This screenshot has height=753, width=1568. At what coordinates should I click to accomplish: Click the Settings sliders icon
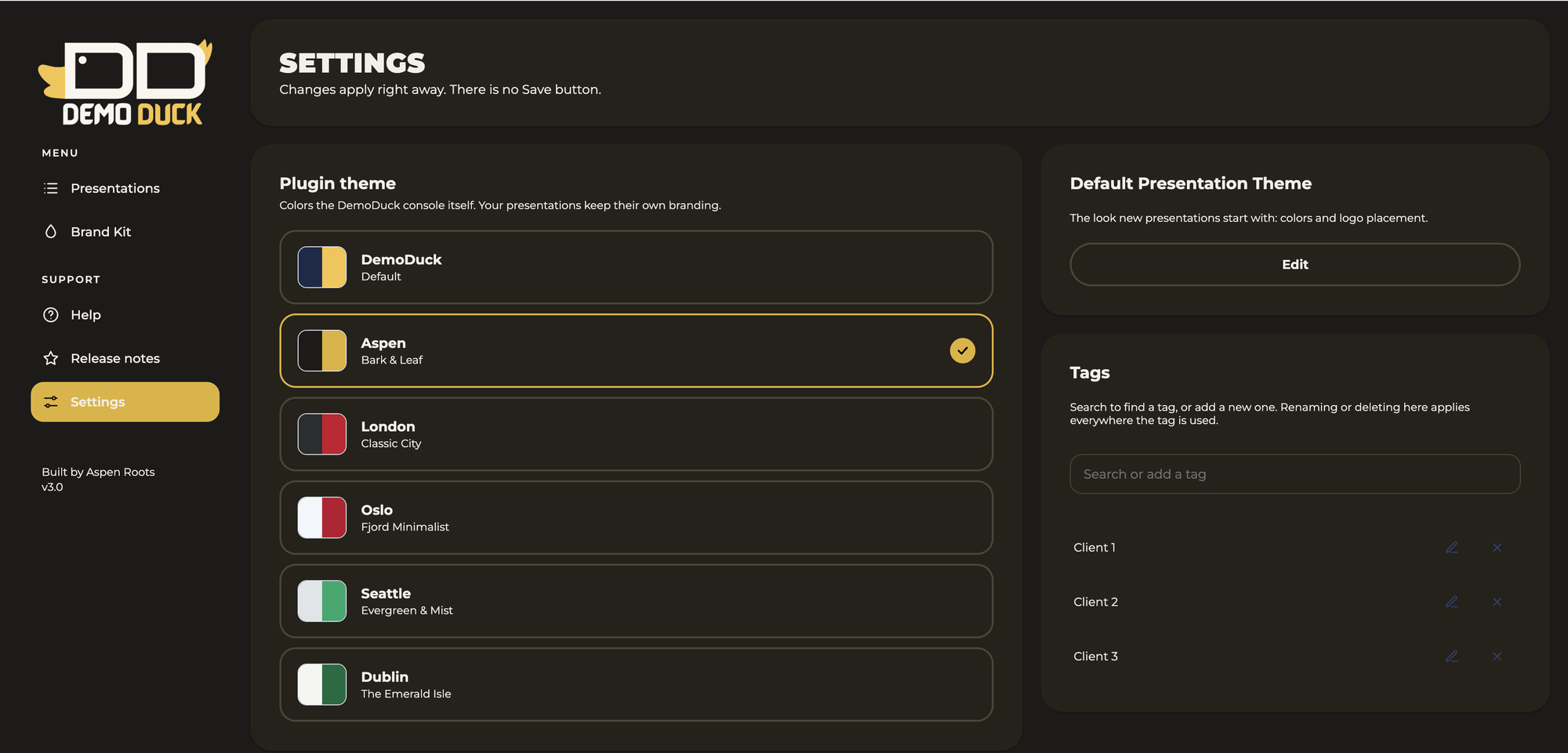(51, 402)
